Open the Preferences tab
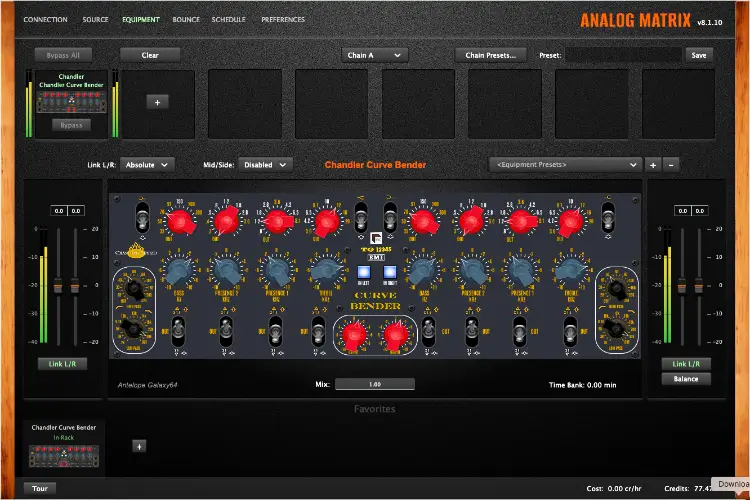Screen dimensions: 750x500 284,19
